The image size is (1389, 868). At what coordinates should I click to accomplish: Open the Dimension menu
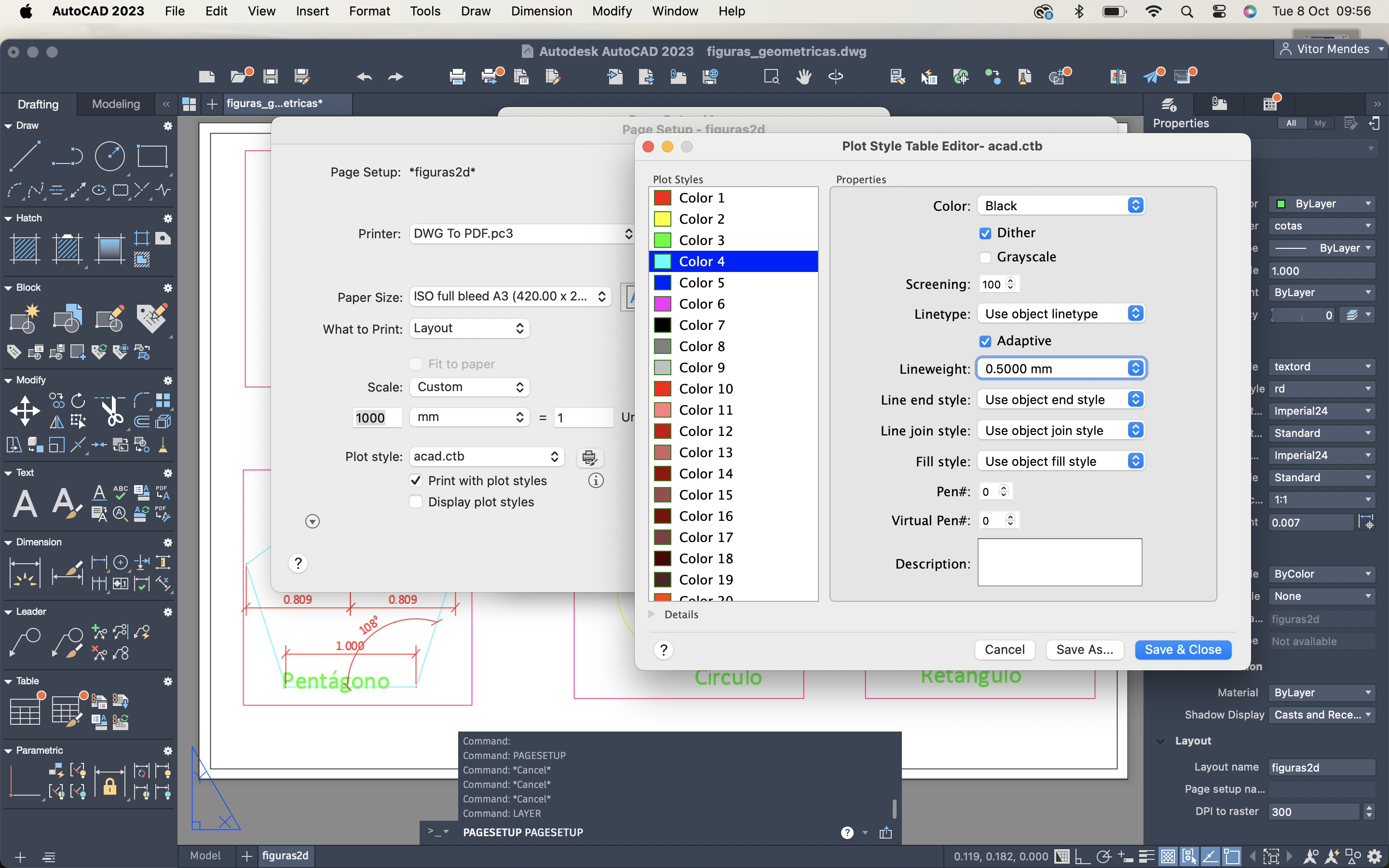click(x=541, y=11)
